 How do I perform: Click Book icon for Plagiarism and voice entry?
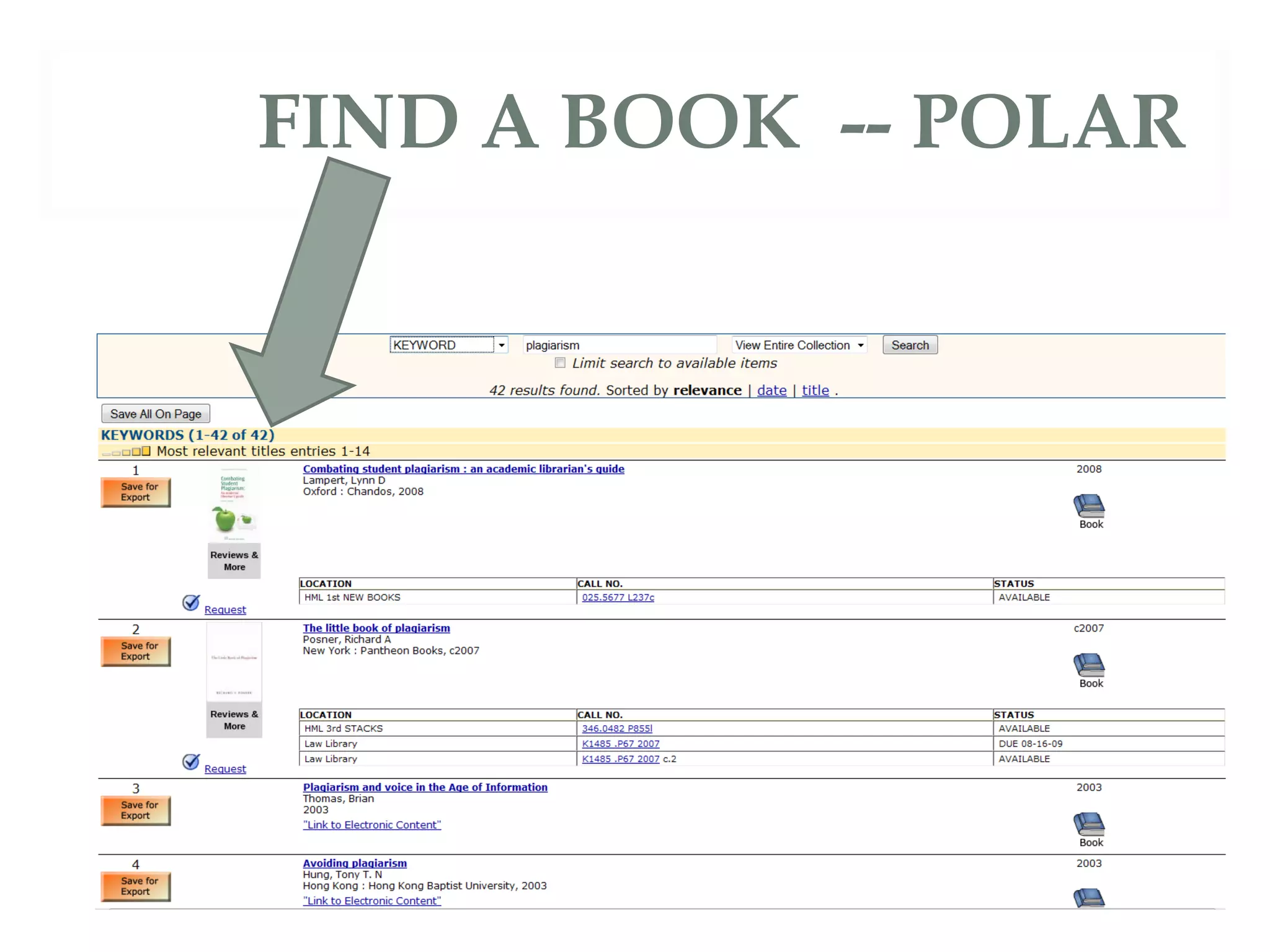1090,824
